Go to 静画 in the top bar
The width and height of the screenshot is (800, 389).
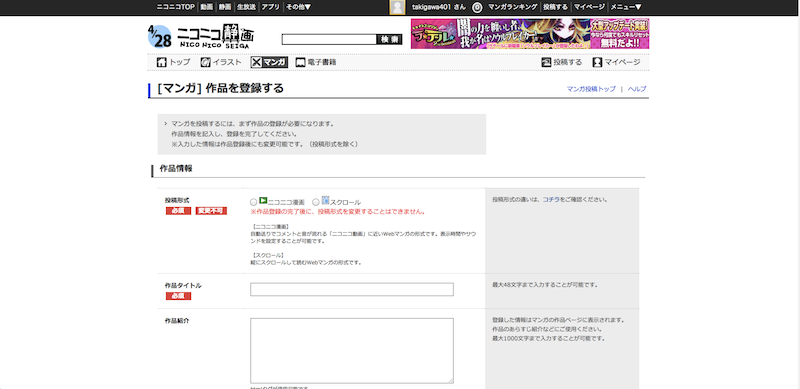pos(224,7)
